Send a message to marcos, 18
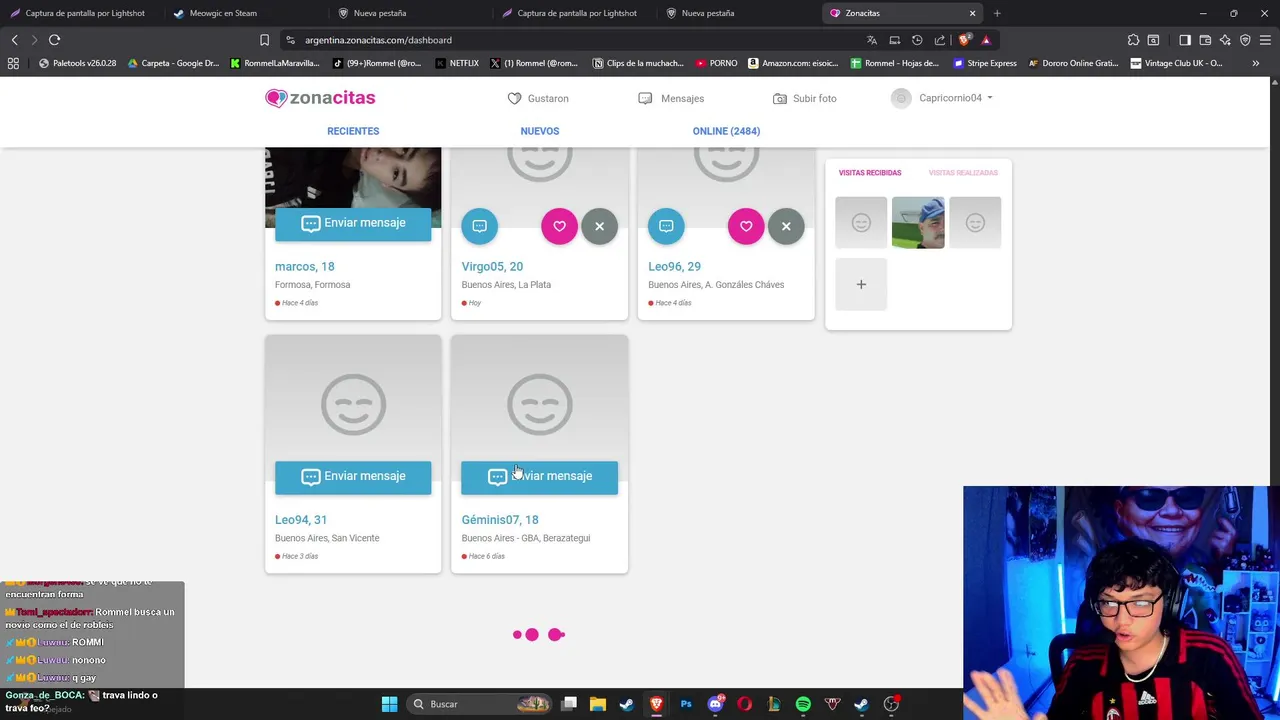 coord(353,223)
